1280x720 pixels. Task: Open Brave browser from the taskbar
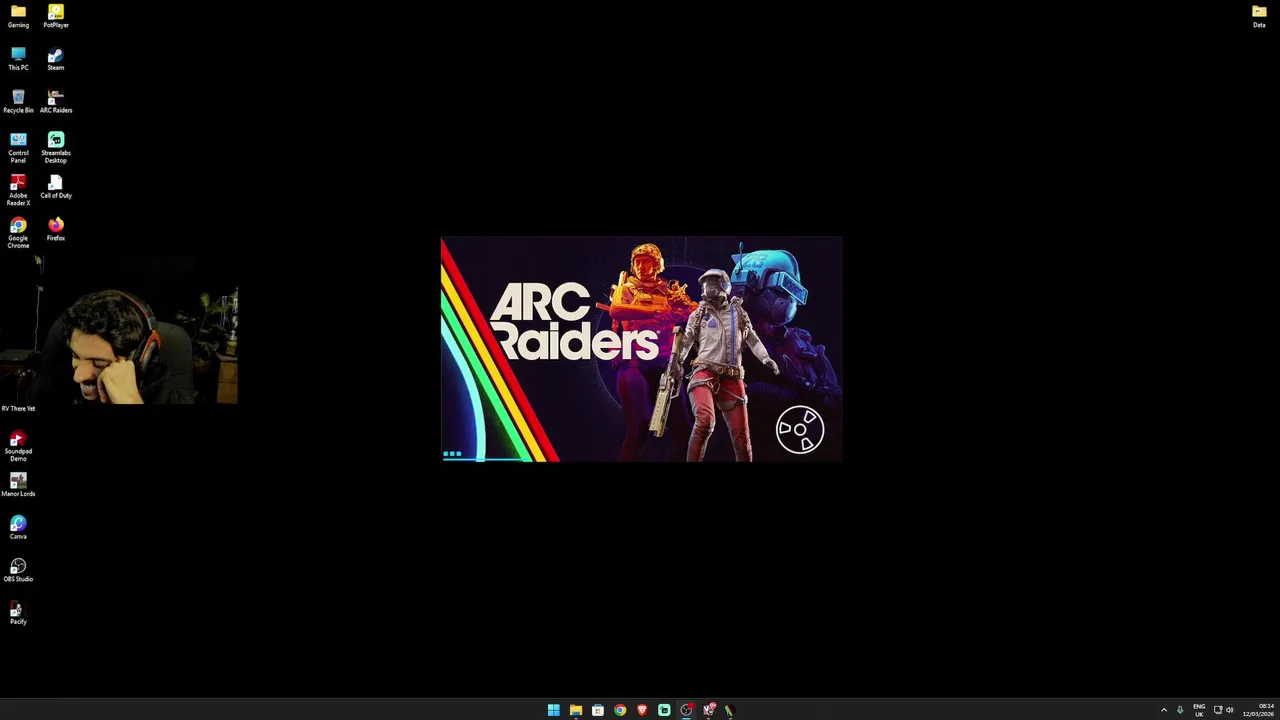[x=642, y=710]
